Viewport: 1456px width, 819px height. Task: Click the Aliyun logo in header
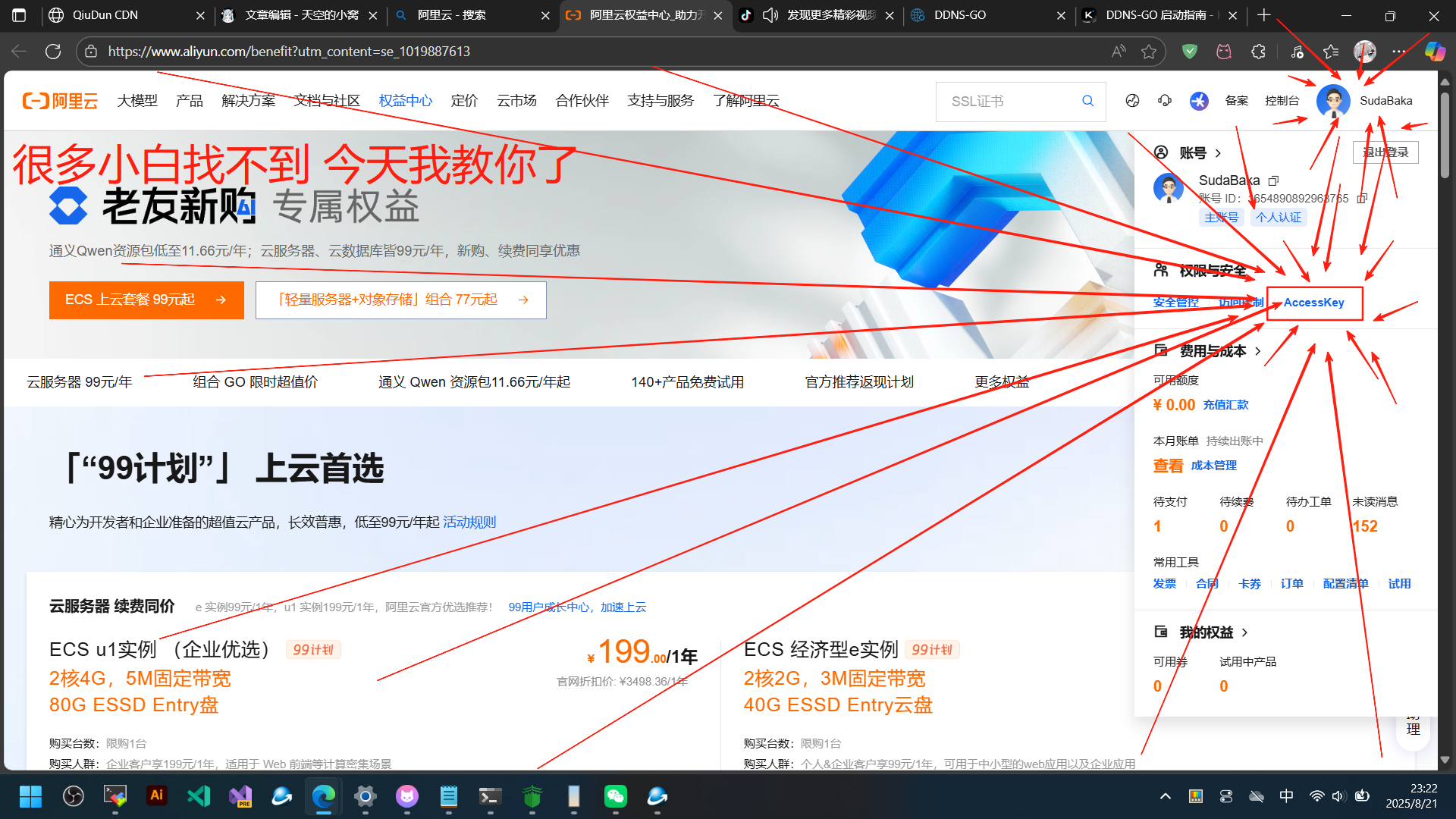61,101
